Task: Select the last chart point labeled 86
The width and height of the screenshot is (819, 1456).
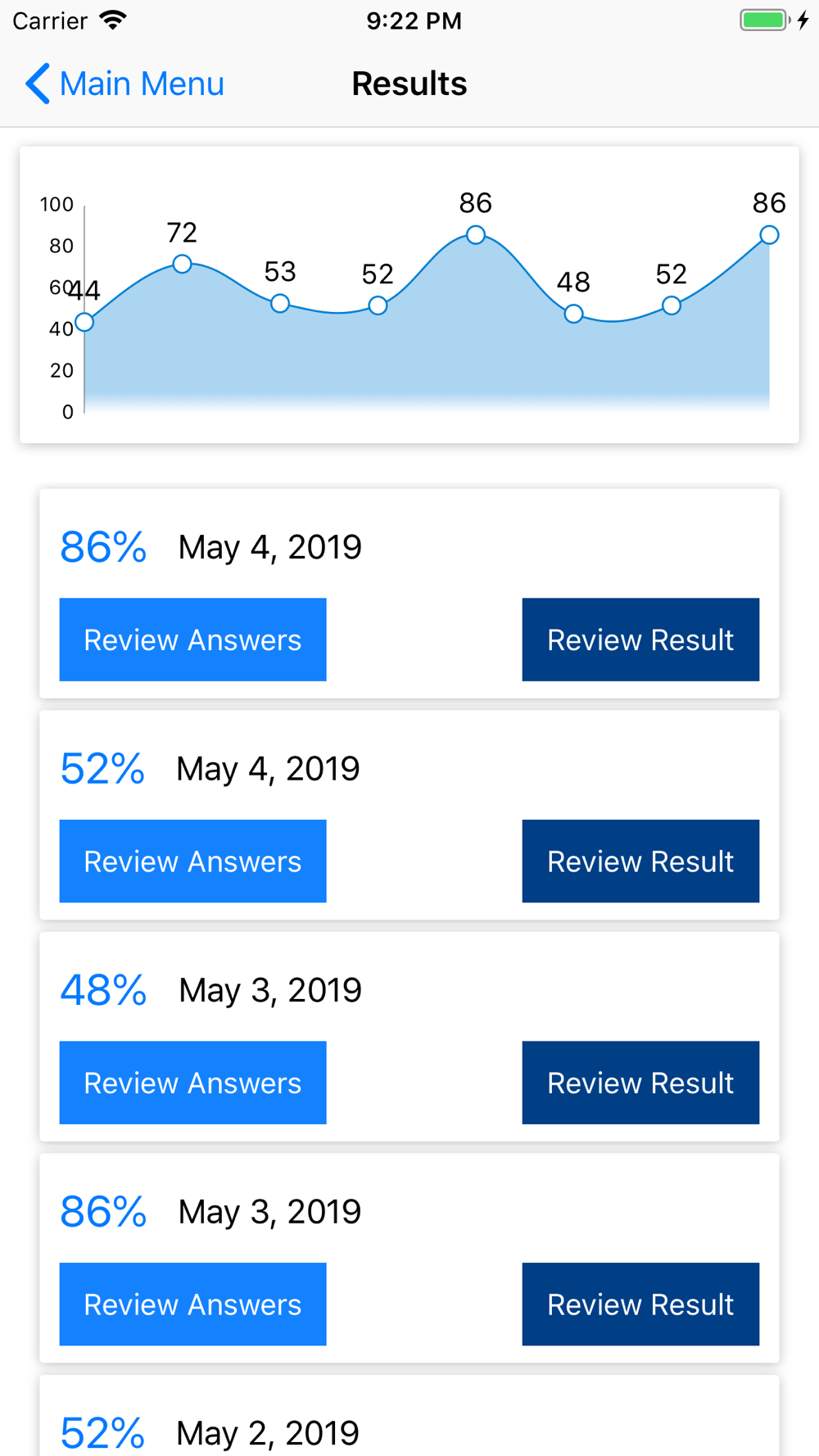Action: (x=769, y=235)
